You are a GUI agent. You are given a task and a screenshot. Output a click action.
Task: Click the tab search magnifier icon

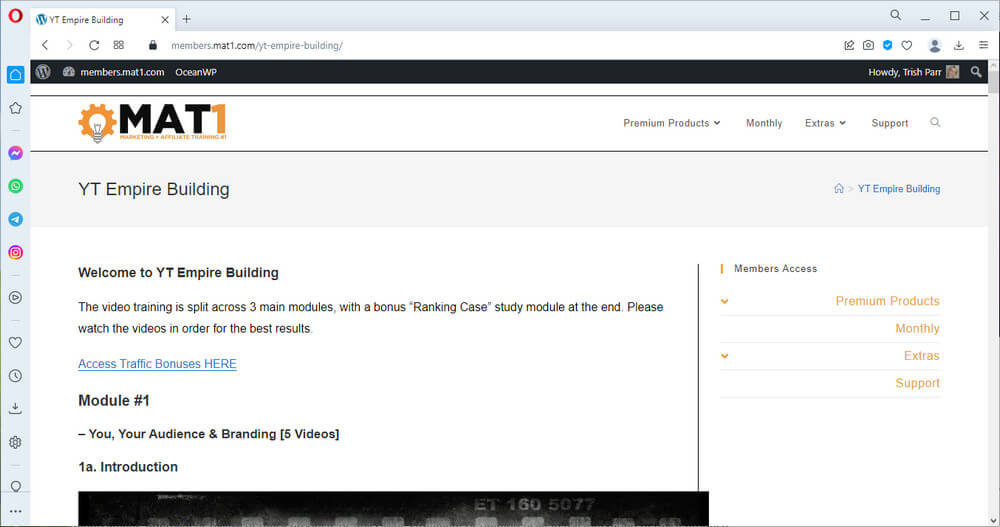[x=895, y=15]
